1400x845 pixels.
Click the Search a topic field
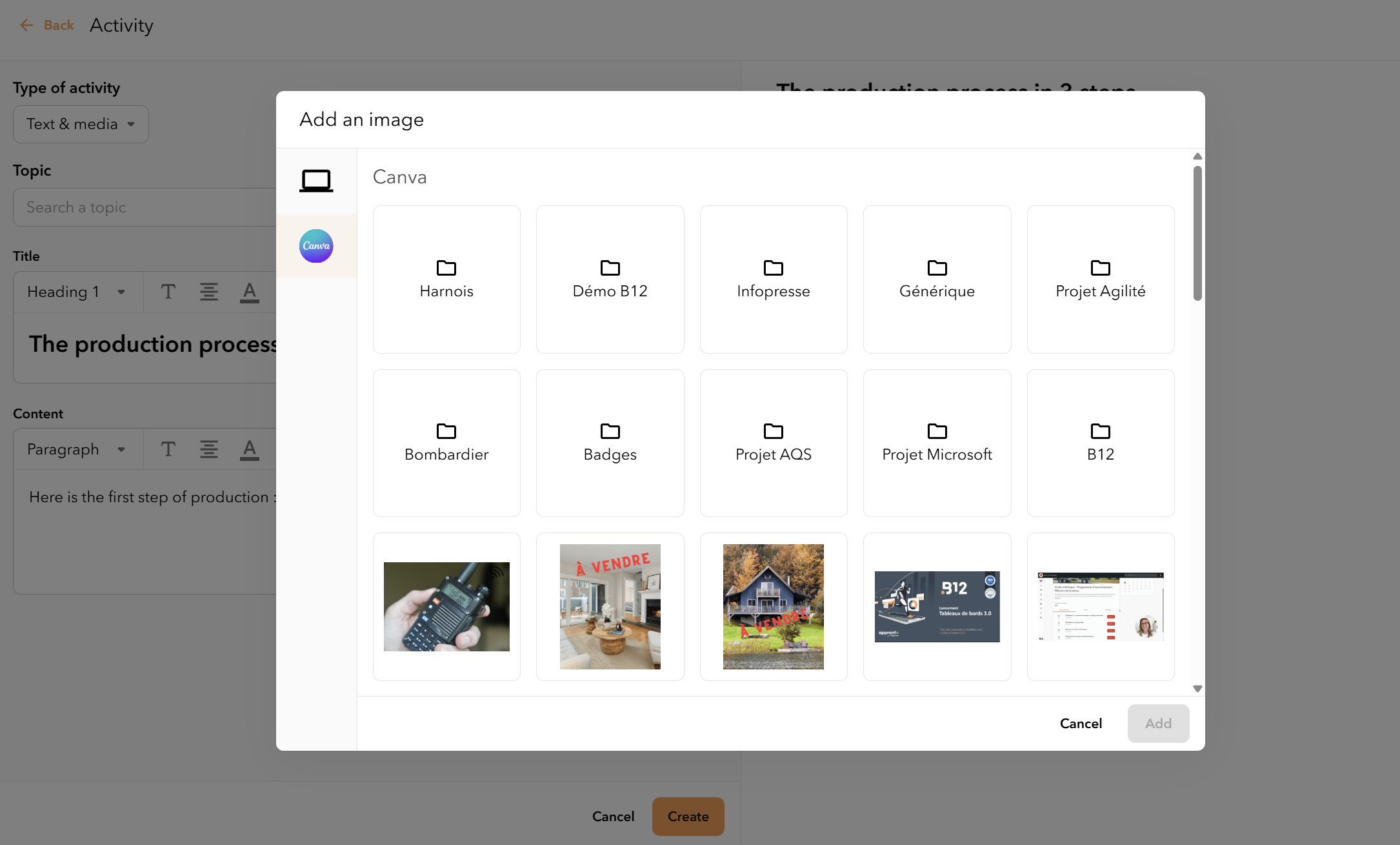(x=145, y=207)
